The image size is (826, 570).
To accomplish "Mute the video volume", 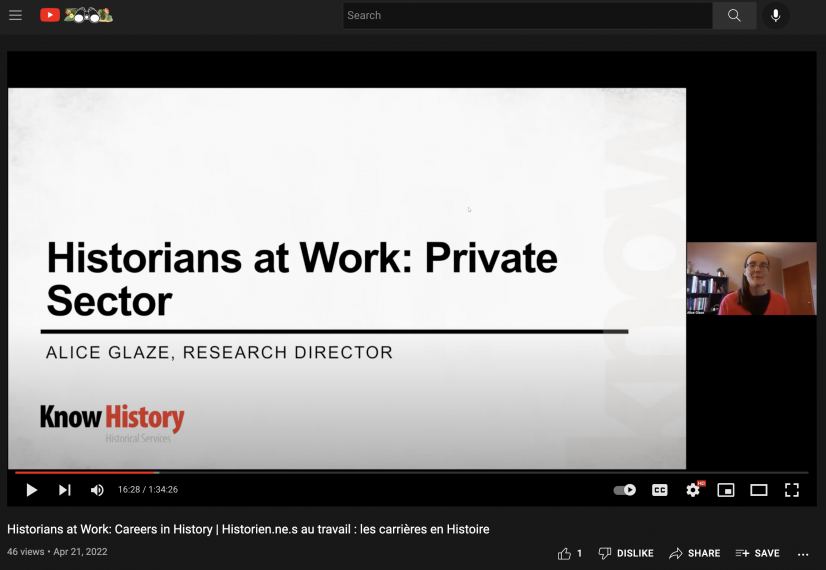I will pos(97,490).
